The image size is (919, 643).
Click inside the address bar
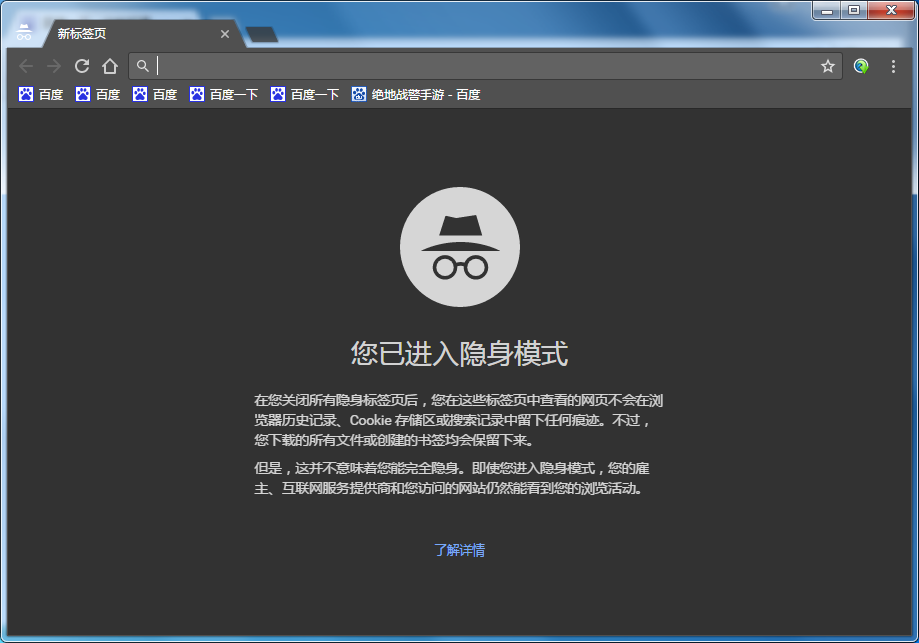[400, 66]
